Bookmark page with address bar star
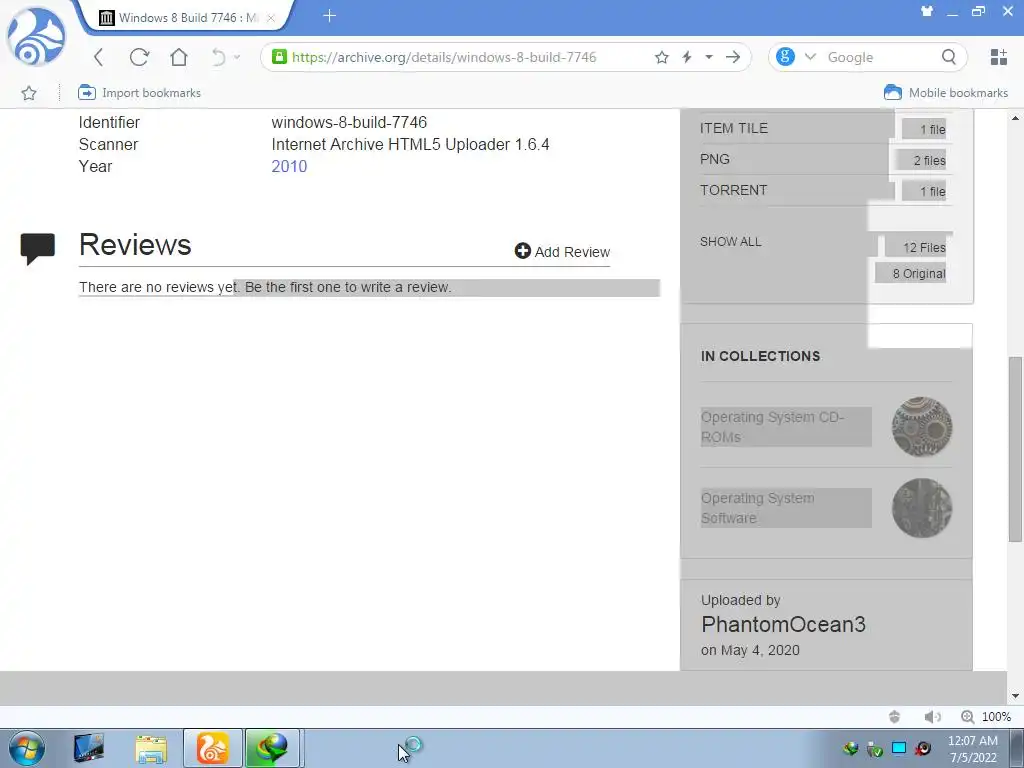Viewport: 1024px width, 768px height. (x=662, y=57)
